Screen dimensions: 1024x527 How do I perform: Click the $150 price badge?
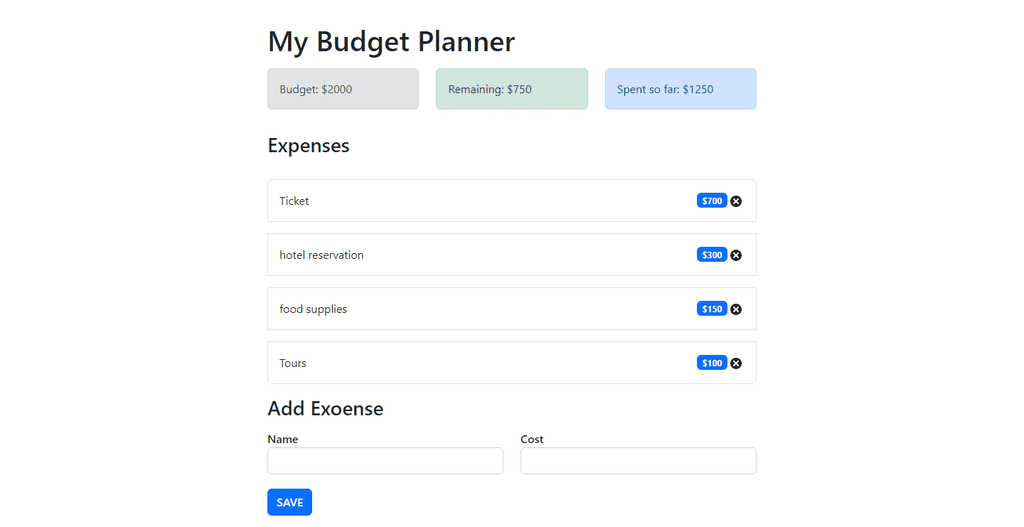(x=712, y=309)
